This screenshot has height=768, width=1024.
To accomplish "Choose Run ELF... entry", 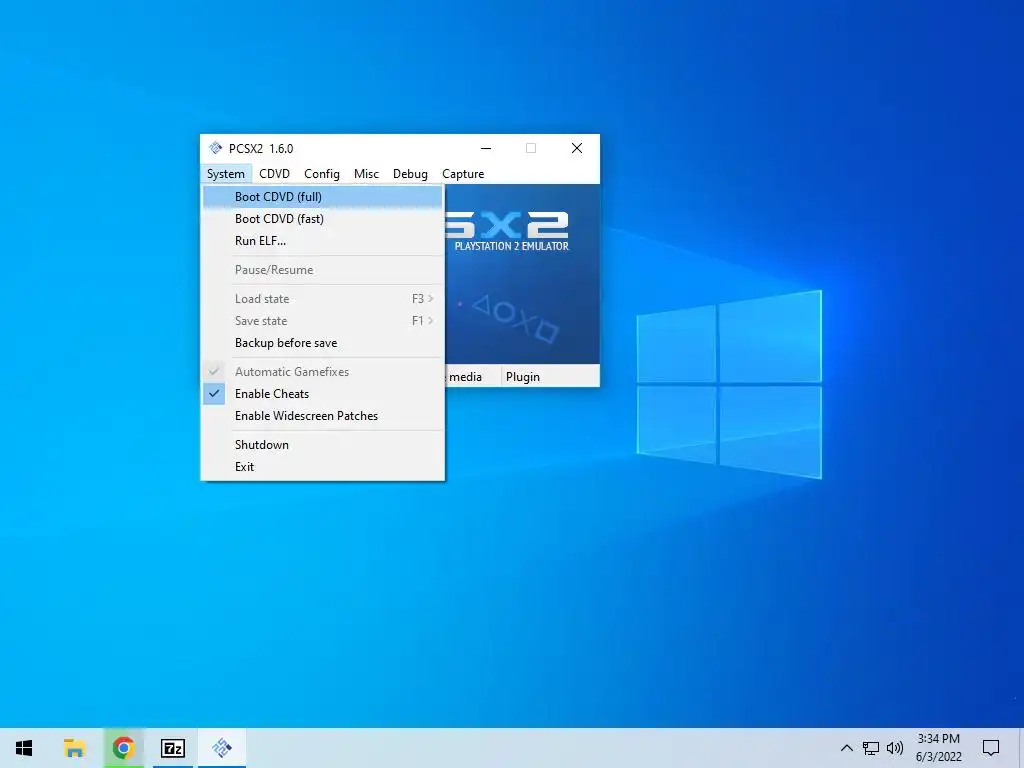I will tap(323, 241).
